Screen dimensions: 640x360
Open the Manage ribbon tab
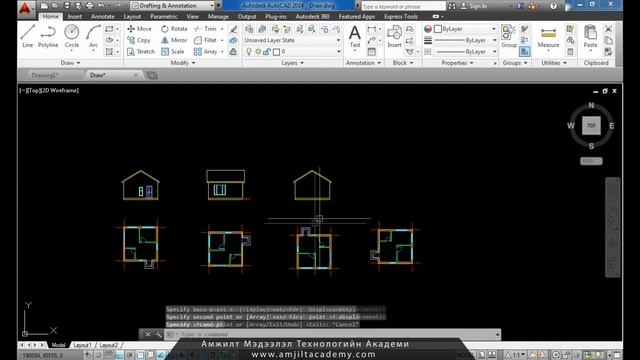(x=218, y=17)
